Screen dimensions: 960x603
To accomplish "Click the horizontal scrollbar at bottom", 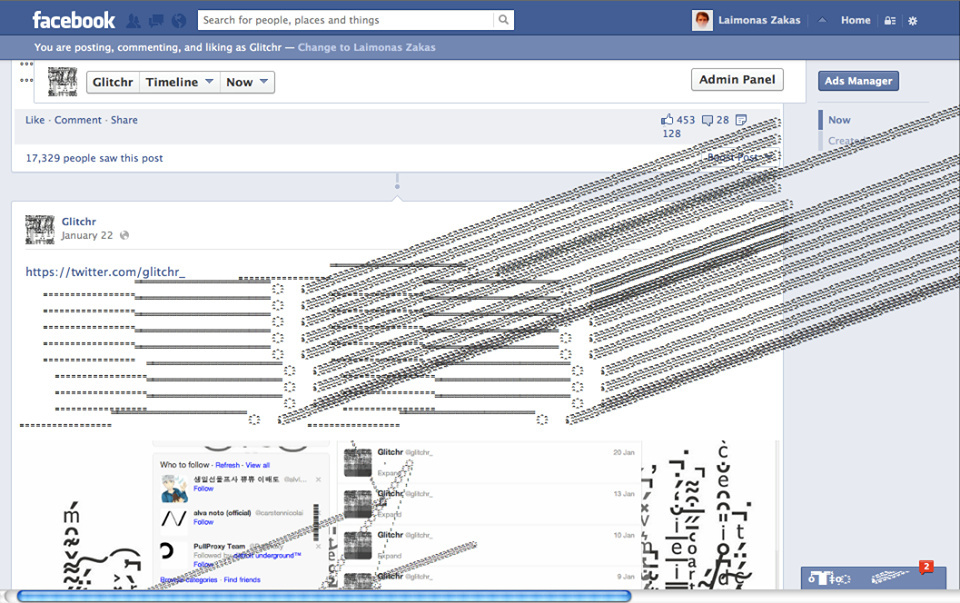I will pyautogui.click(x=324, y=596).
